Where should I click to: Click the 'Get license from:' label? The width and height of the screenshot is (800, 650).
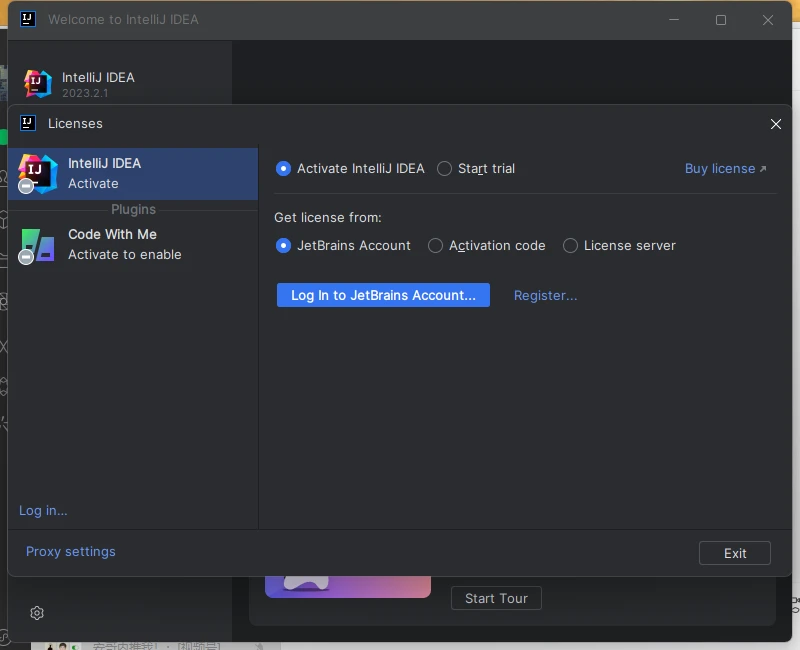328,217
